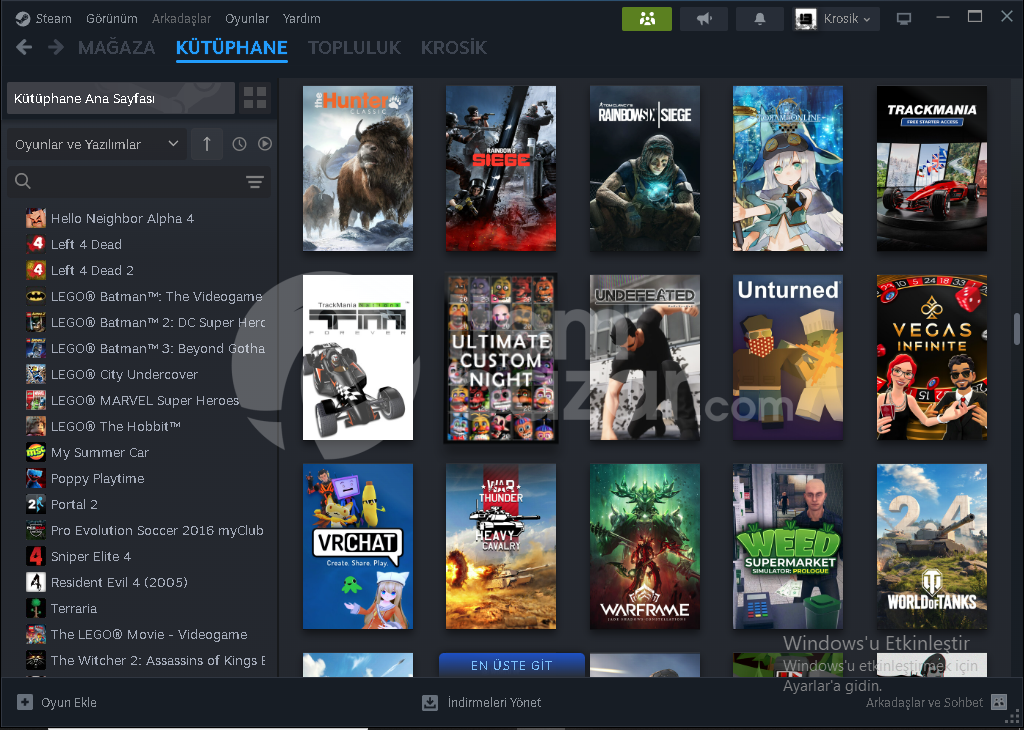Viewport: 1024px width, 730px height.
Task: Open the advanced filter options icon
Action: click(x=255, y=182)
